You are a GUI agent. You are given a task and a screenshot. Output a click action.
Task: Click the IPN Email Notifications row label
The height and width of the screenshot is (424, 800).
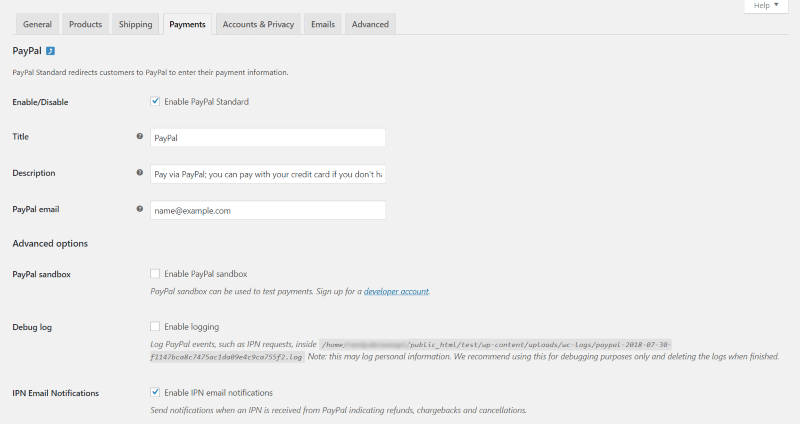coord(56,393)
